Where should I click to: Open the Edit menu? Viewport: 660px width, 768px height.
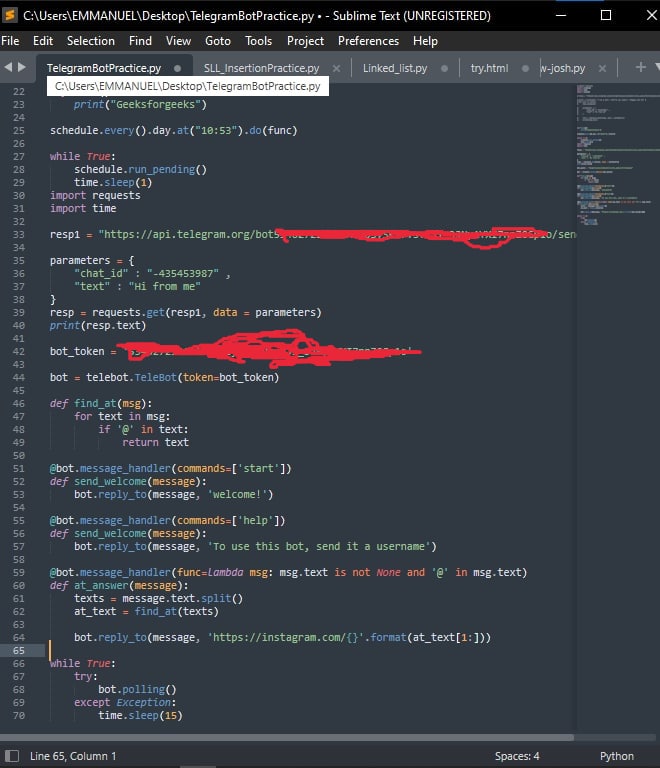[x=43, y=41]
